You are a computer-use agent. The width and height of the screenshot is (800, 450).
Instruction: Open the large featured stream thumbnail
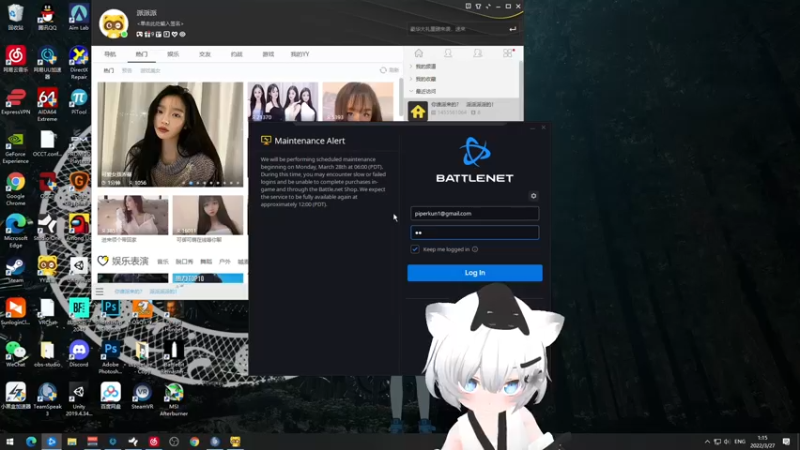tap(170, 134)
